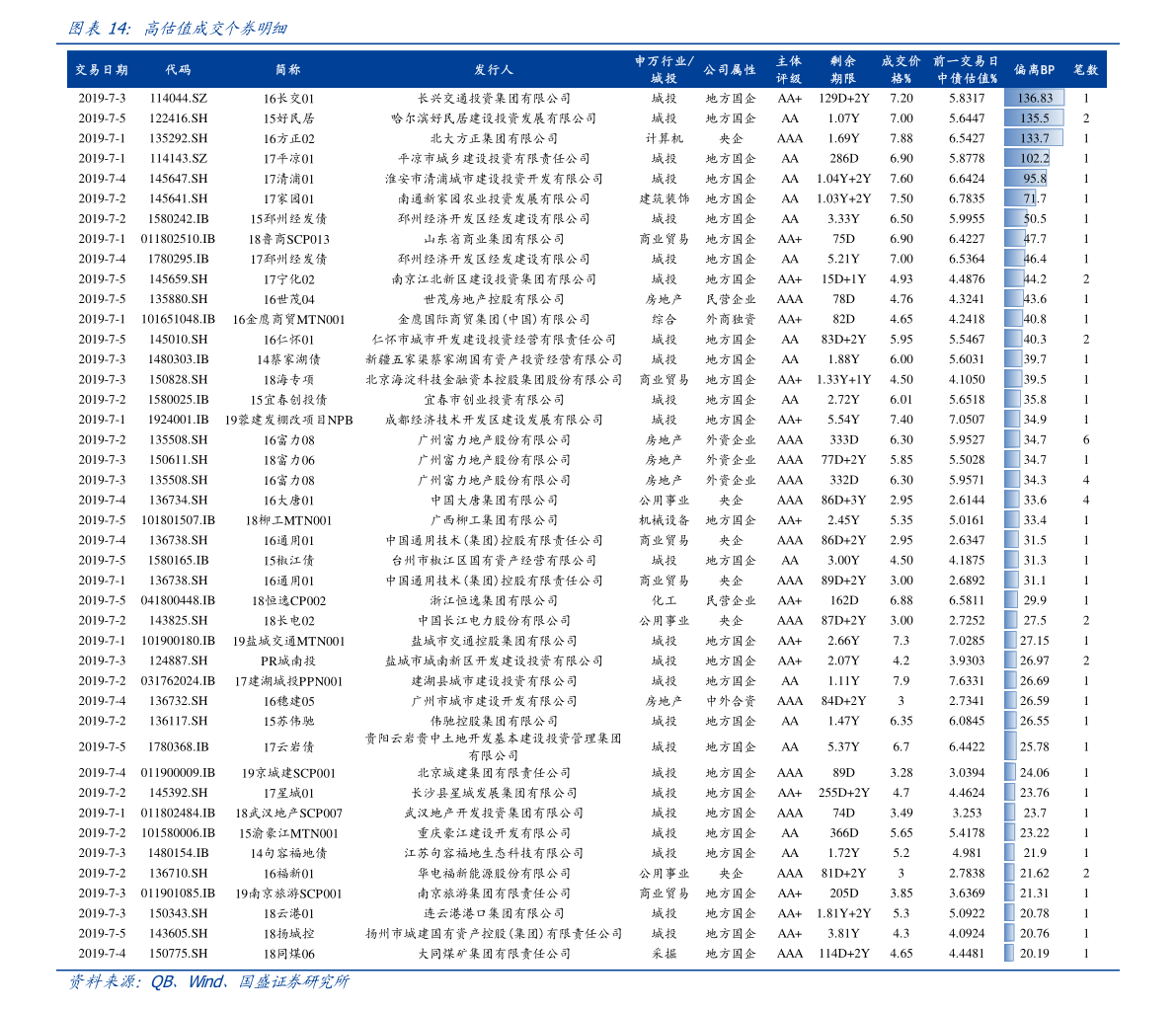Select bond code 122416.SH

(x=178, y=118)
